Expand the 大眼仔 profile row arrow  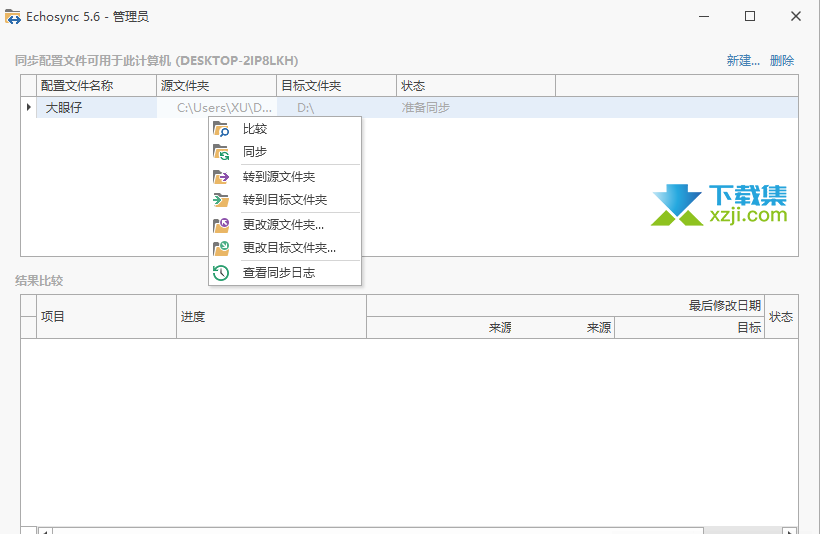[x=29, y=107]
